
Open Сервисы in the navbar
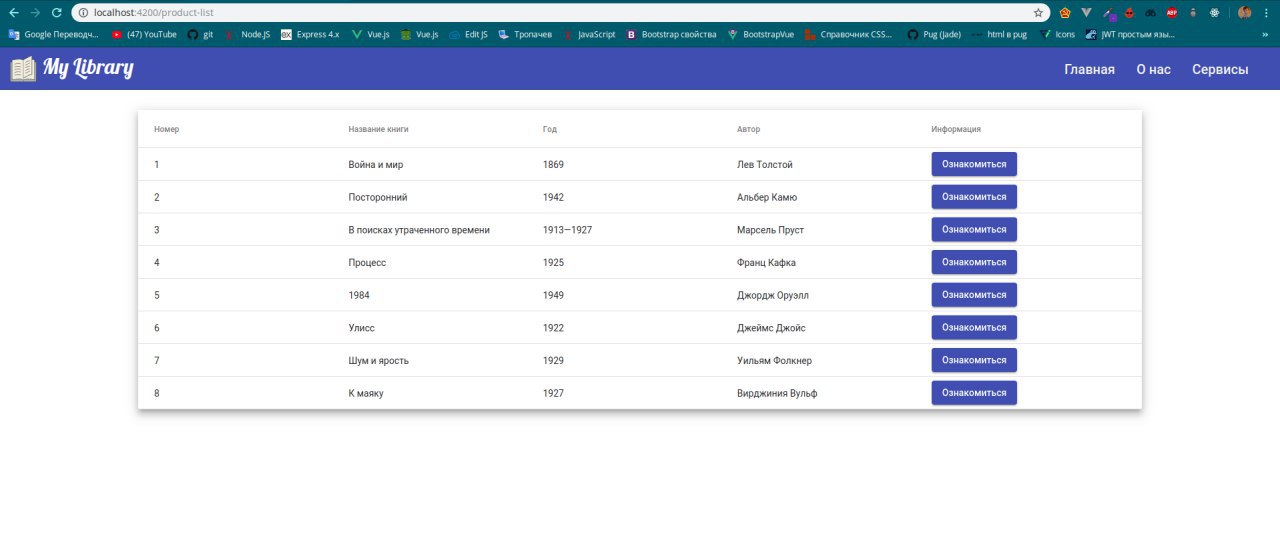[1220, 69]
